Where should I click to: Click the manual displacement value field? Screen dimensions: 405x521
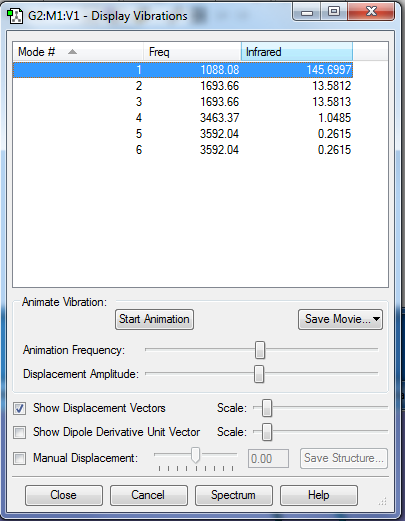[x=268, y=459]
